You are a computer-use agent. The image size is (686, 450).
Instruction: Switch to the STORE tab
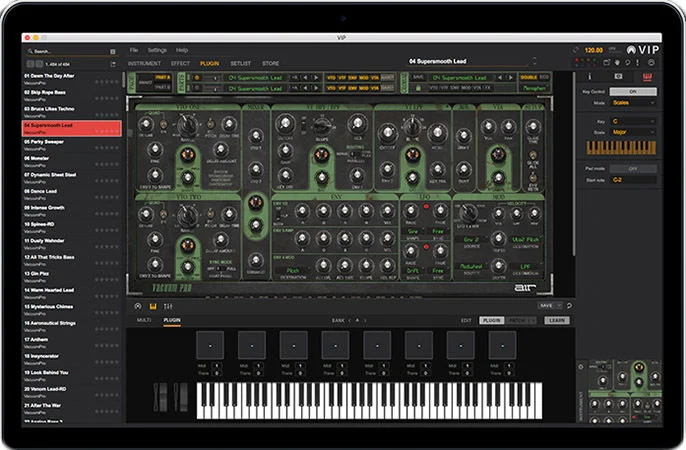(x=270, y=63)
